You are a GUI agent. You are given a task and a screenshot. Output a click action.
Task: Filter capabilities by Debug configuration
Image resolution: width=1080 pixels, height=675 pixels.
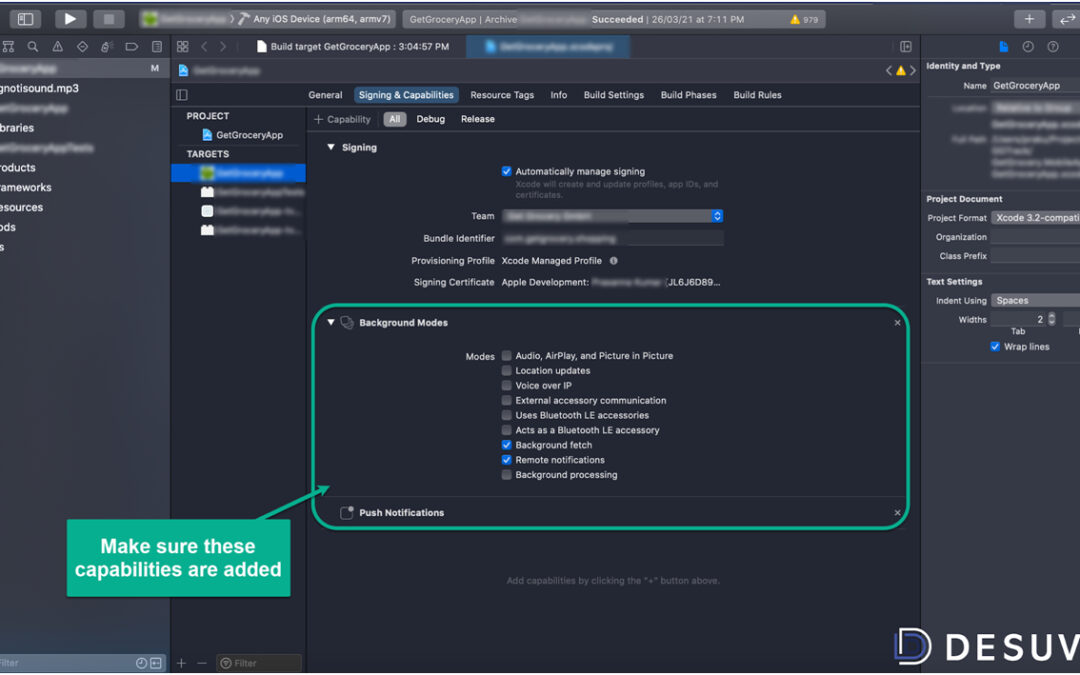pyautogui.click(x=430, y=119)
